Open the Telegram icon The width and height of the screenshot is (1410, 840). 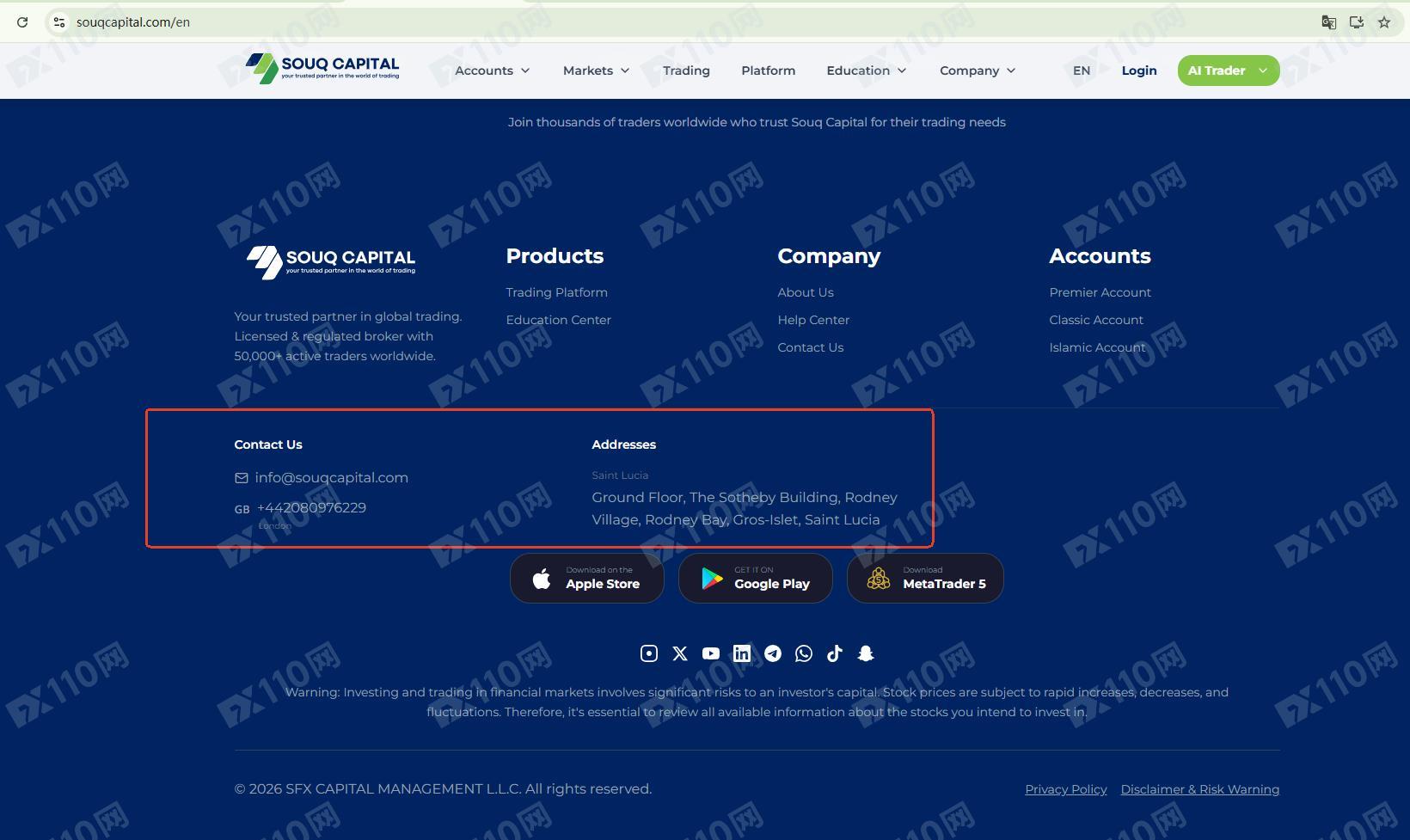pos(773,653)
